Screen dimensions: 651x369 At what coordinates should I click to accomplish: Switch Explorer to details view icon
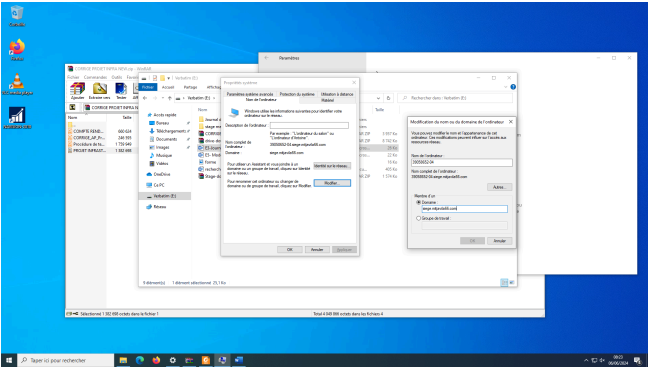(x=504, y=282)
